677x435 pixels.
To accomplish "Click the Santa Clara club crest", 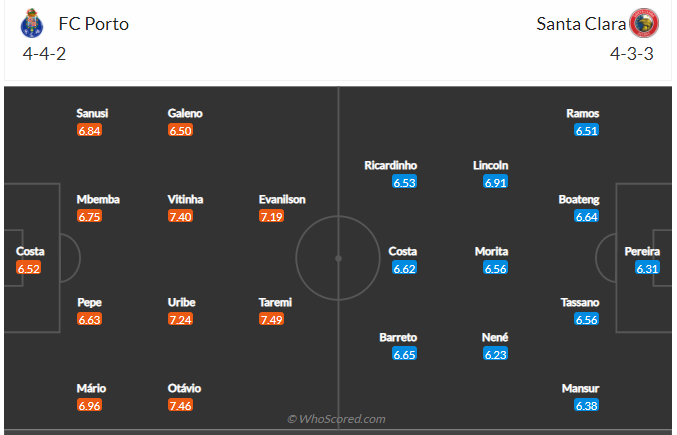I will pos(644,23).
